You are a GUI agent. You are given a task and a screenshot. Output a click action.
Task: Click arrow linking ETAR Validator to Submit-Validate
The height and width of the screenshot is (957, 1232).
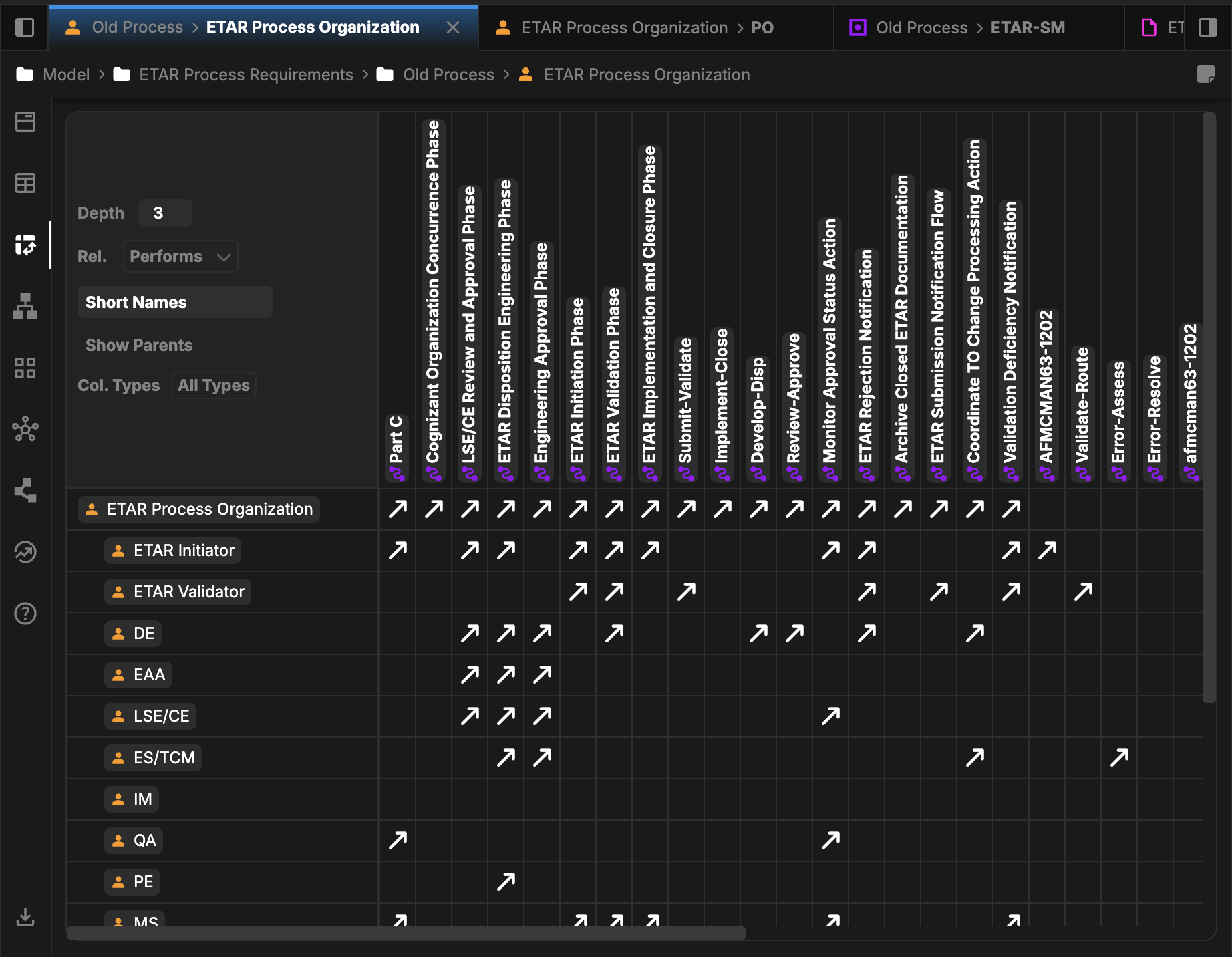(x=687, y=592)
